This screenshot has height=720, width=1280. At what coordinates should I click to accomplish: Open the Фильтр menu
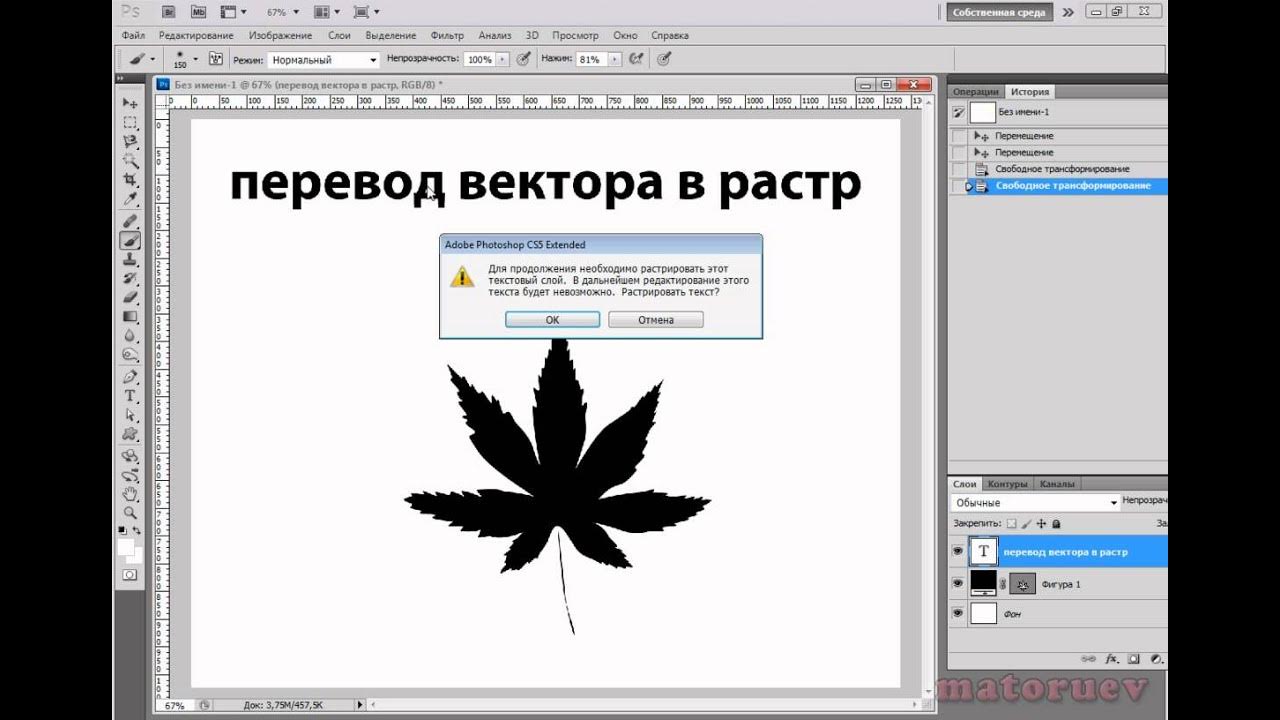447,35
